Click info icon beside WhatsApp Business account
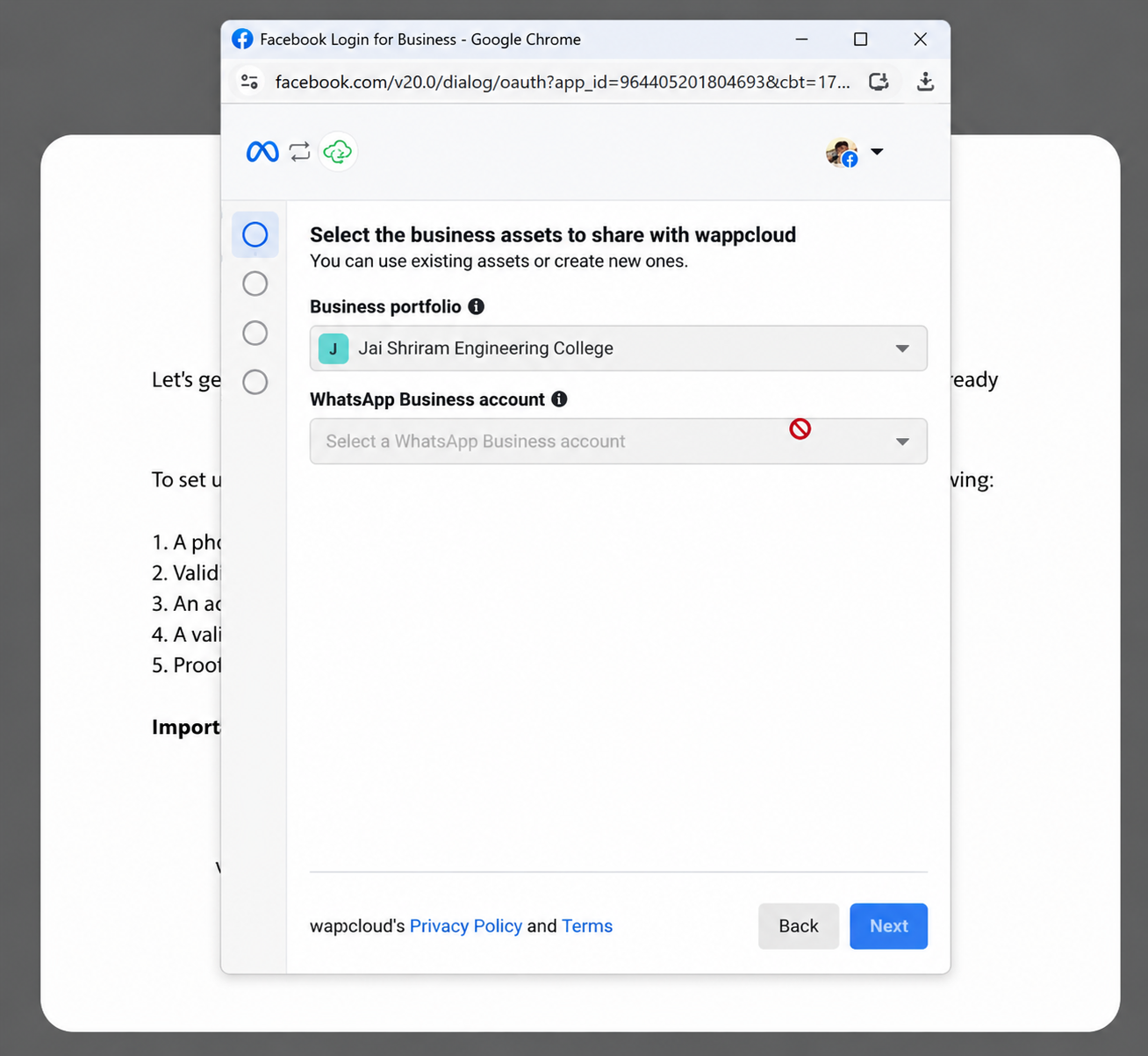Screen dimensions: 1148x1056 point(559,399)
